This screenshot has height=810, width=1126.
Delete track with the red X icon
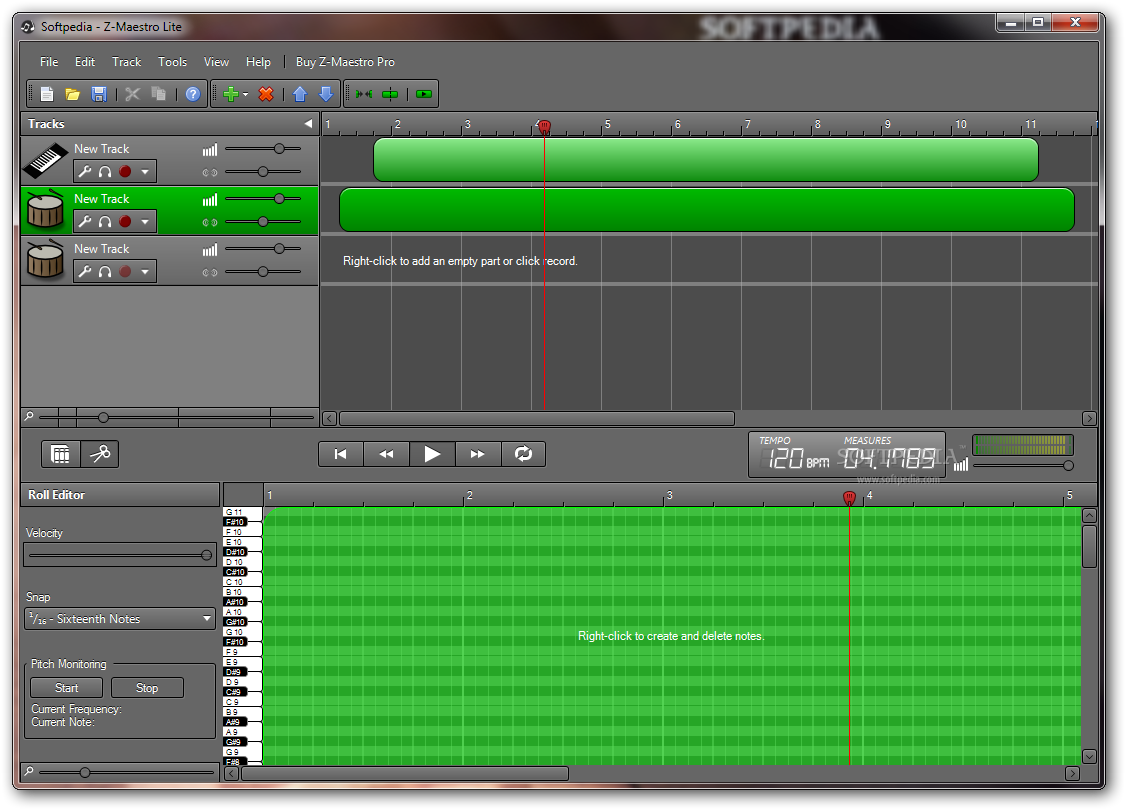(x=266, y=94)
